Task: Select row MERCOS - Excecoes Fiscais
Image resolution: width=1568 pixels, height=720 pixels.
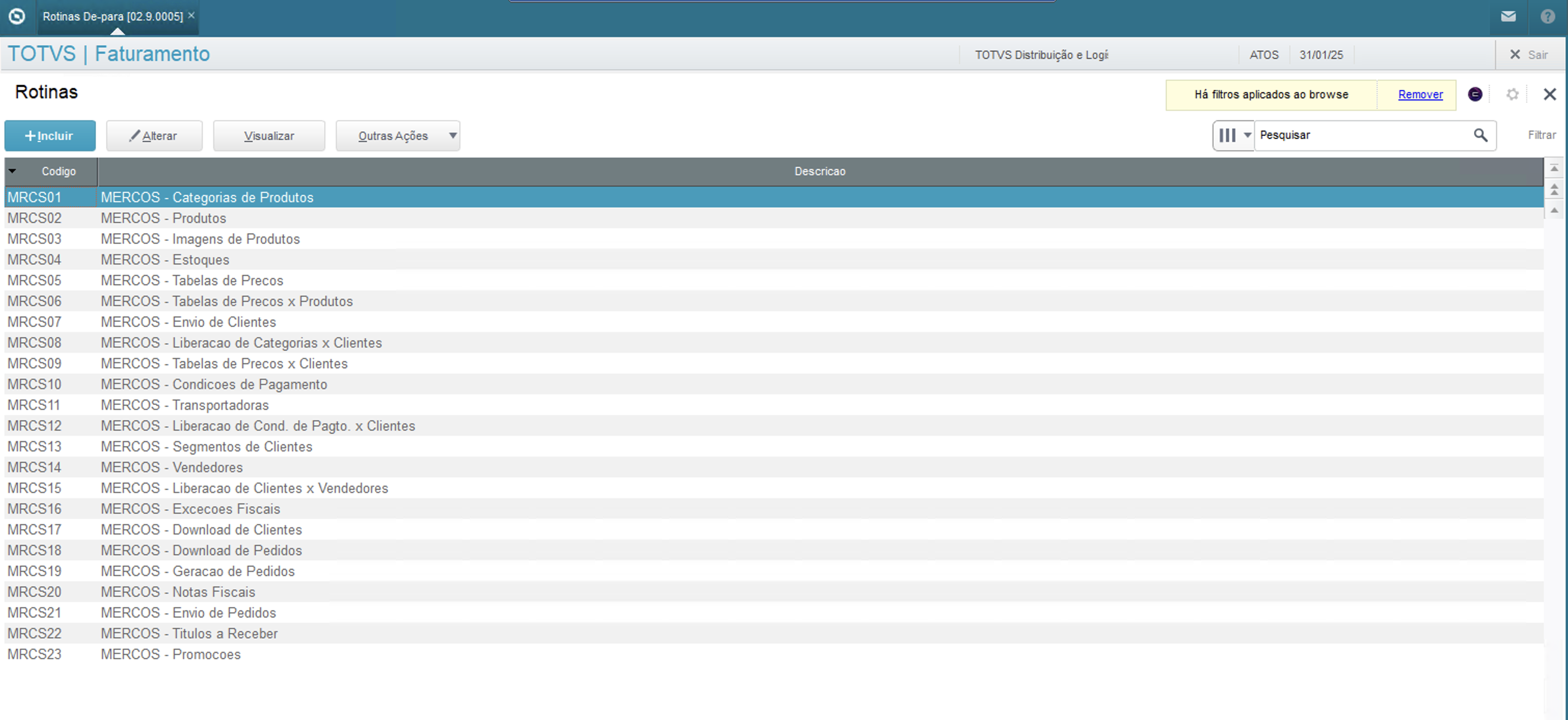Action: tap(774, 508)
